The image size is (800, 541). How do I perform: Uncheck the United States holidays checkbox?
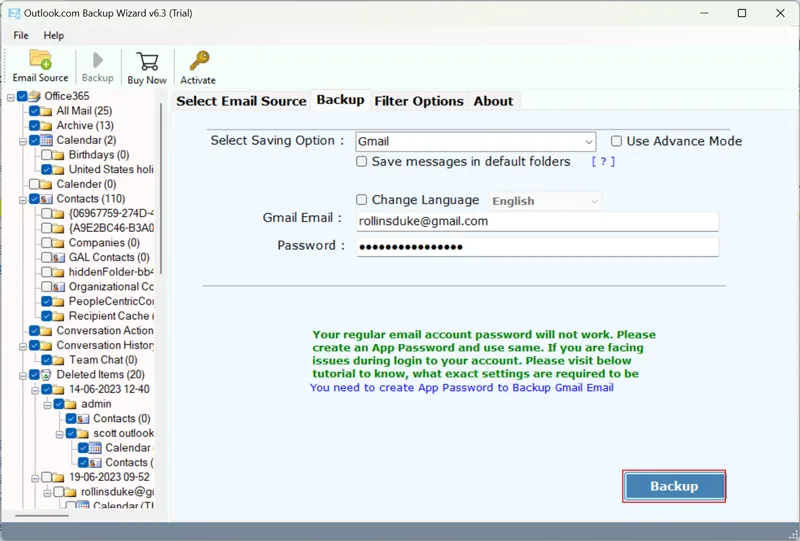(46, 169)
